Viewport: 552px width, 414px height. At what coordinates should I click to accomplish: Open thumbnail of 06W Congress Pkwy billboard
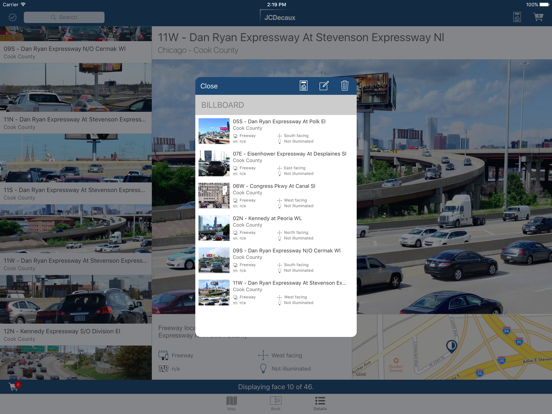point(214,196)
